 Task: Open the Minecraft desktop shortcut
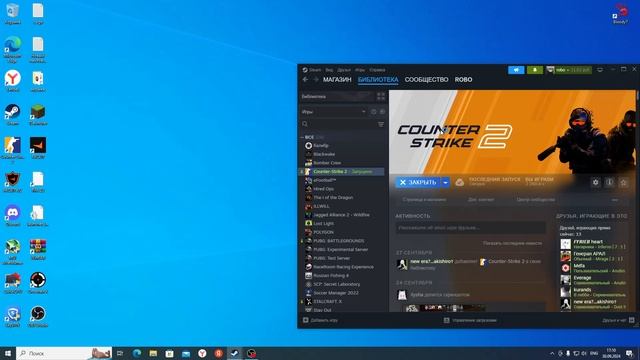(x=38, y=114)
